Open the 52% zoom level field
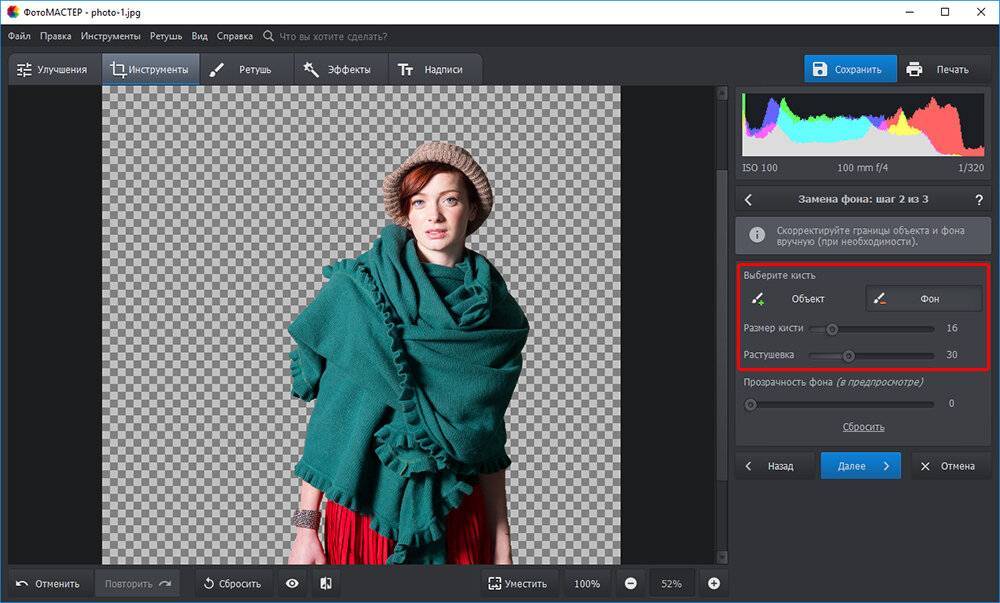Image resolution: width=1000 pixels, height=603 pixels. 671,584
